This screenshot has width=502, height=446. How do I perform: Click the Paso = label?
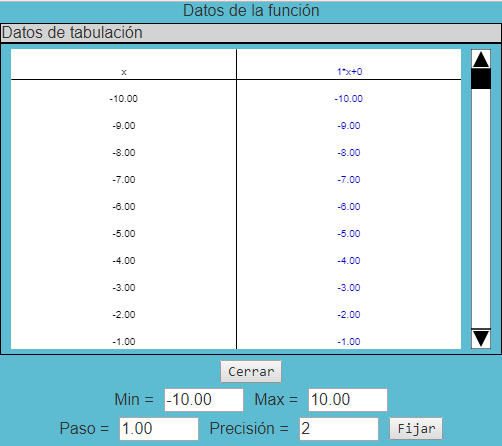(84, 428)
